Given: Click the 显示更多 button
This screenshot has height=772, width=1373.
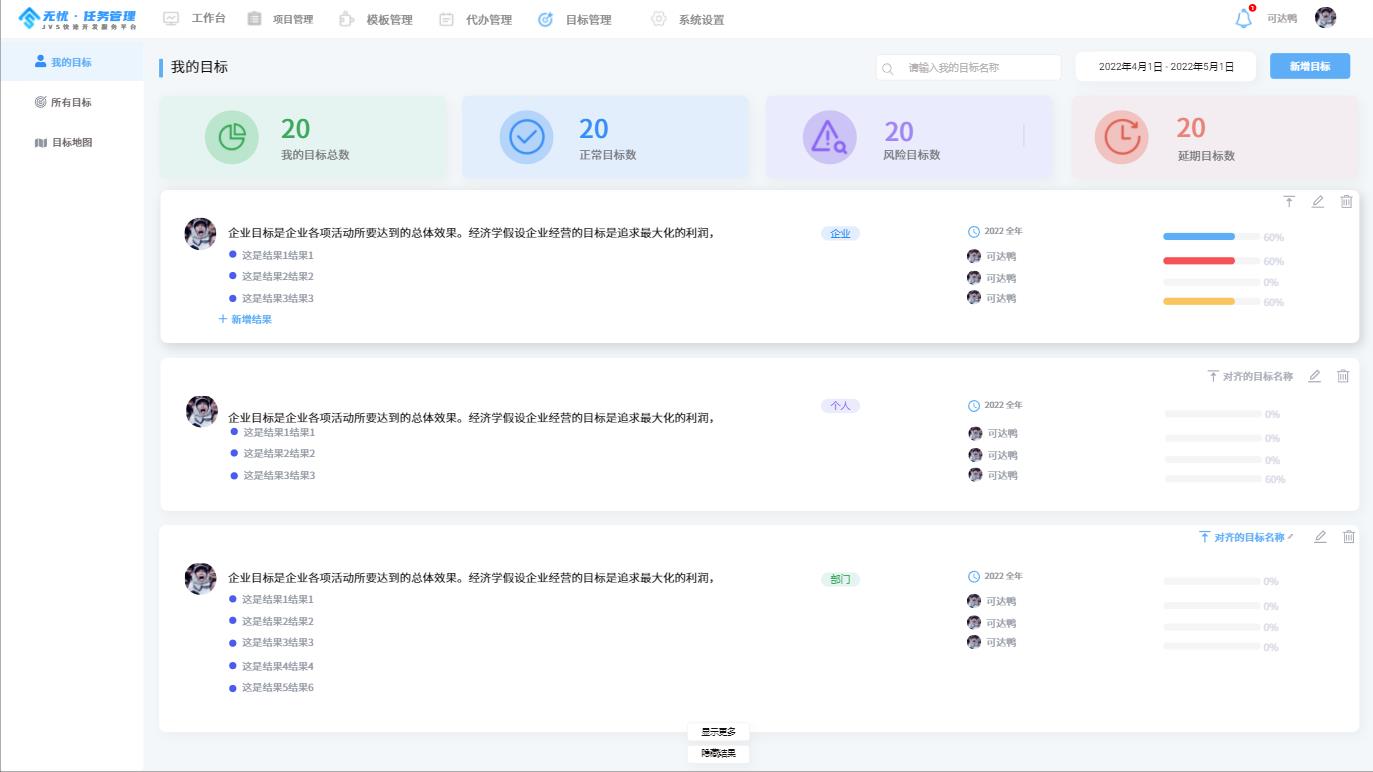Looking at the screenshot, I should (x=718, y=732).
